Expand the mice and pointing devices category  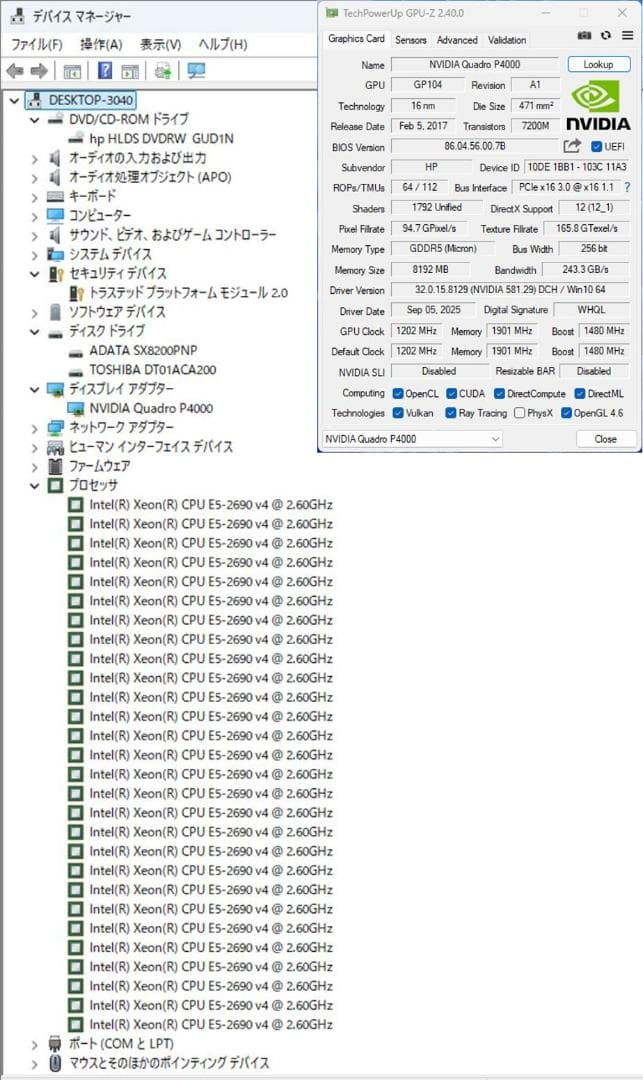coord(34,1064)
